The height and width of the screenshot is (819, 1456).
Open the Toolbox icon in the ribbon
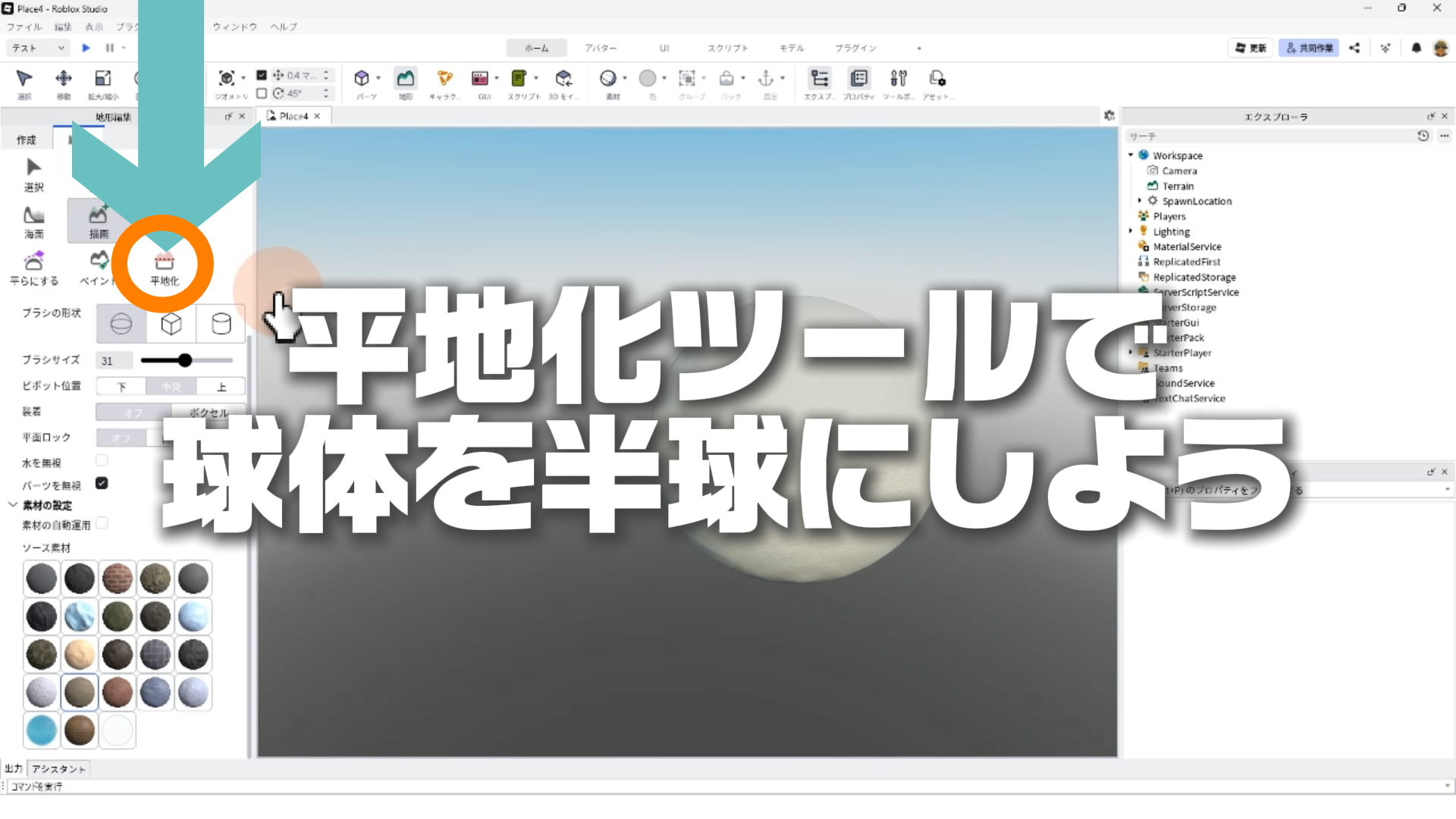click(899, 82)
